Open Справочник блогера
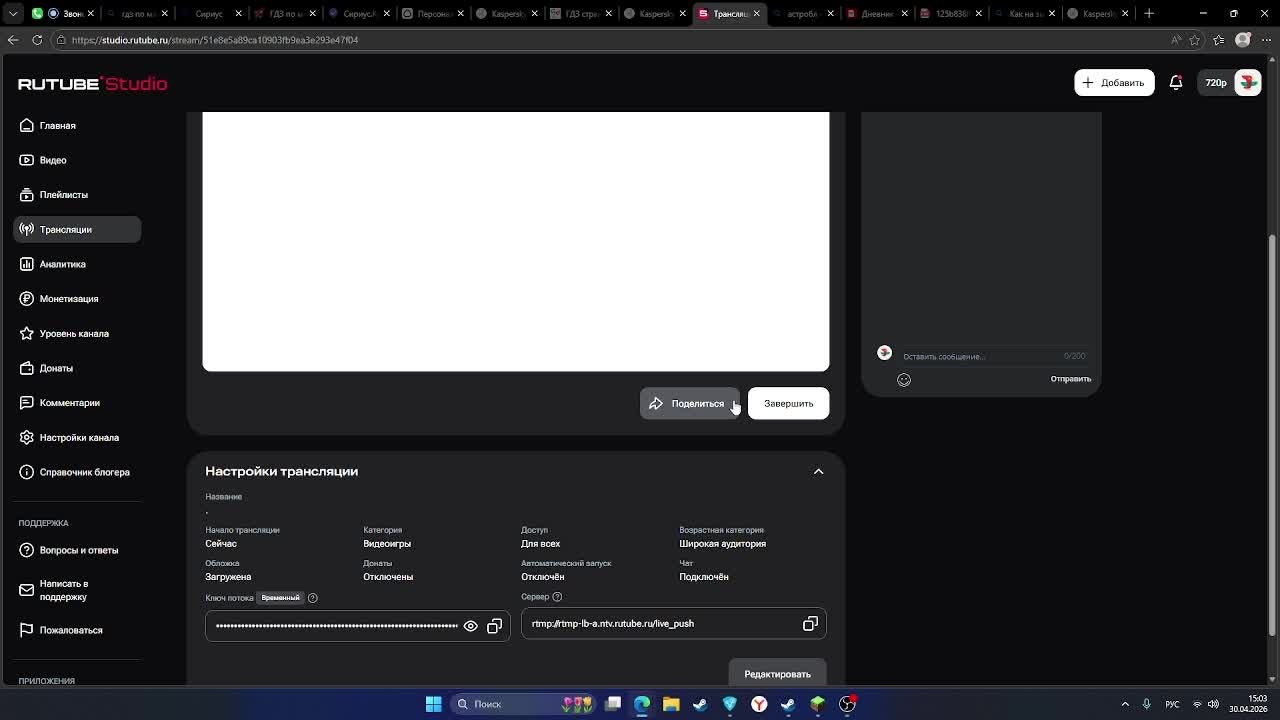The height and width of the screenshot is (720, 1280). [77, 472]
